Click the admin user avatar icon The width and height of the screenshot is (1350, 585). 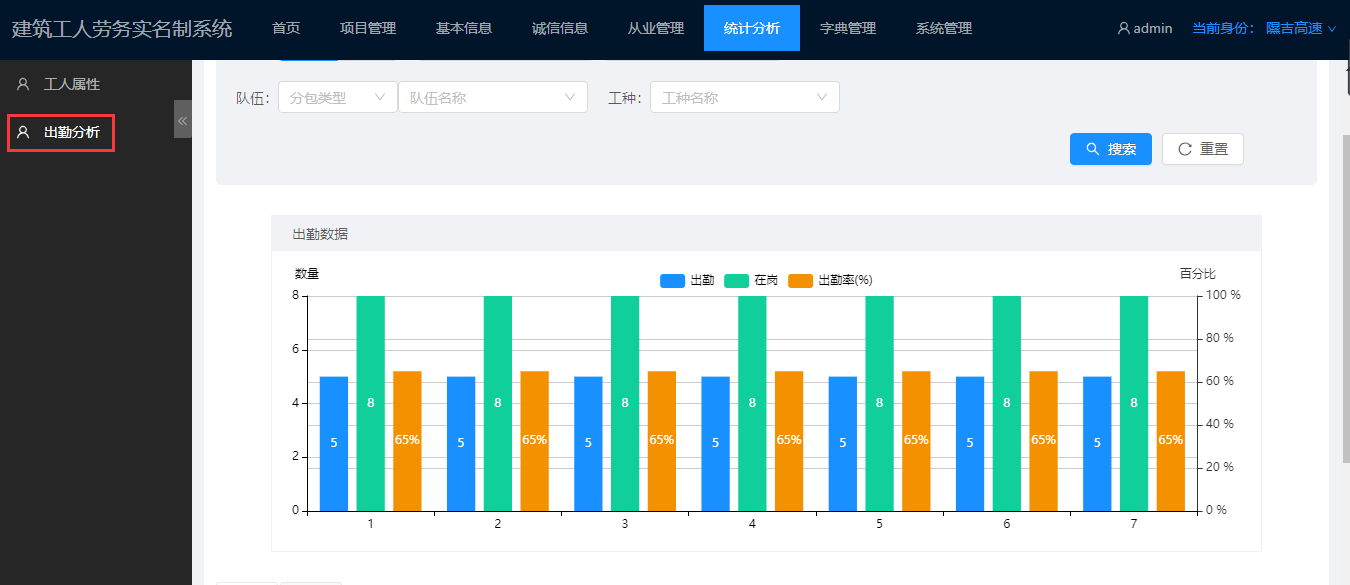pyautogui.click(x=1124, y=29)
